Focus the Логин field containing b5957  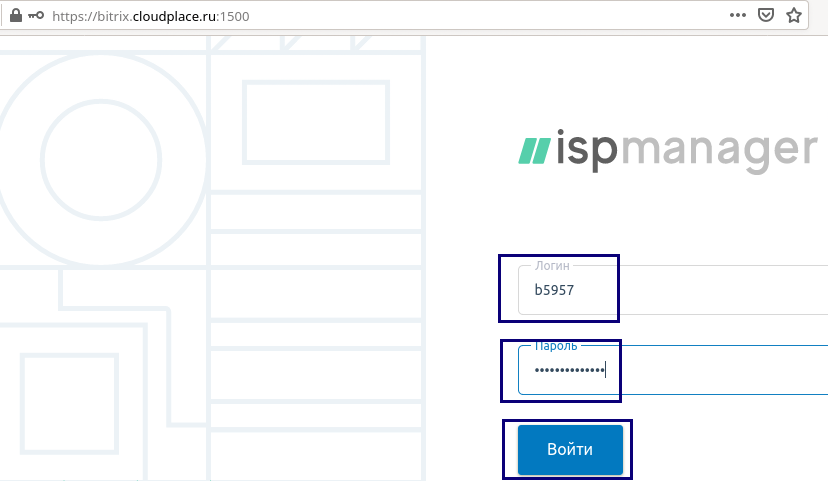(673, 290)
